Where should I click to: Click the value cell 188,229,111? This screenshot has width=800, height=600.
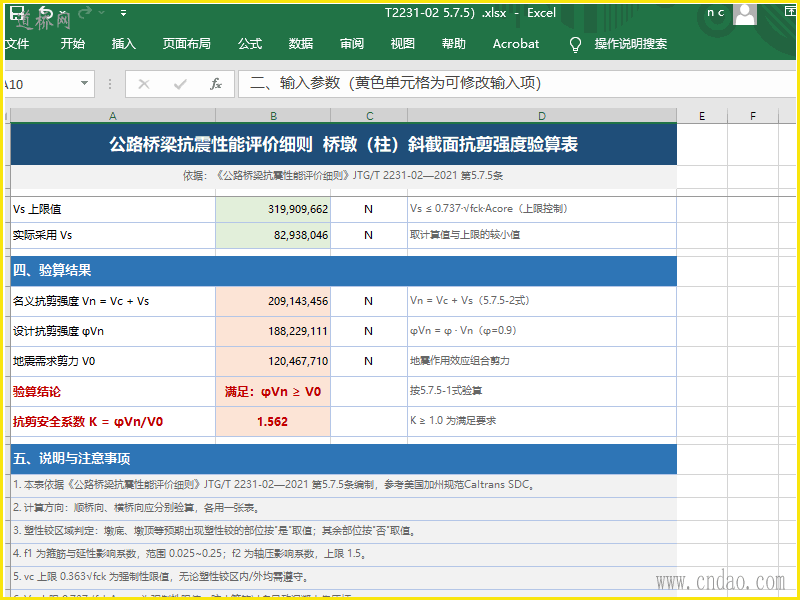[x=273, y=331]
